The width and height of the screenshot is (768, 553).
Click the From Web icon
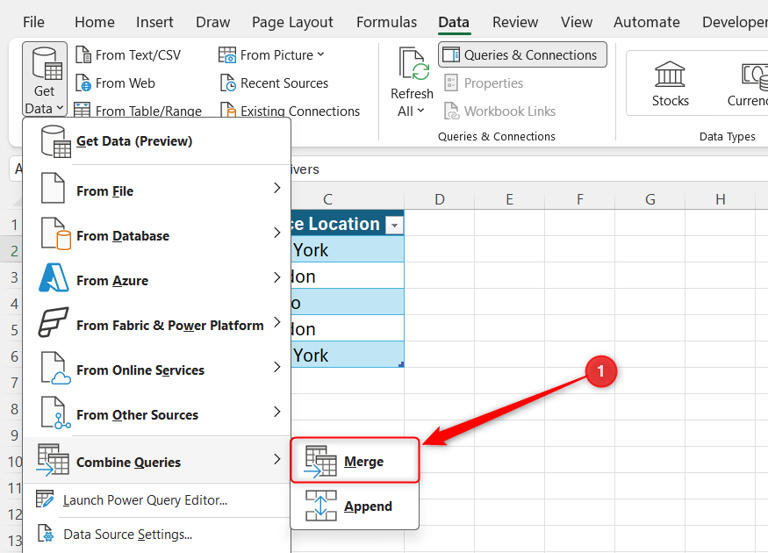click(x=83, y=83)
